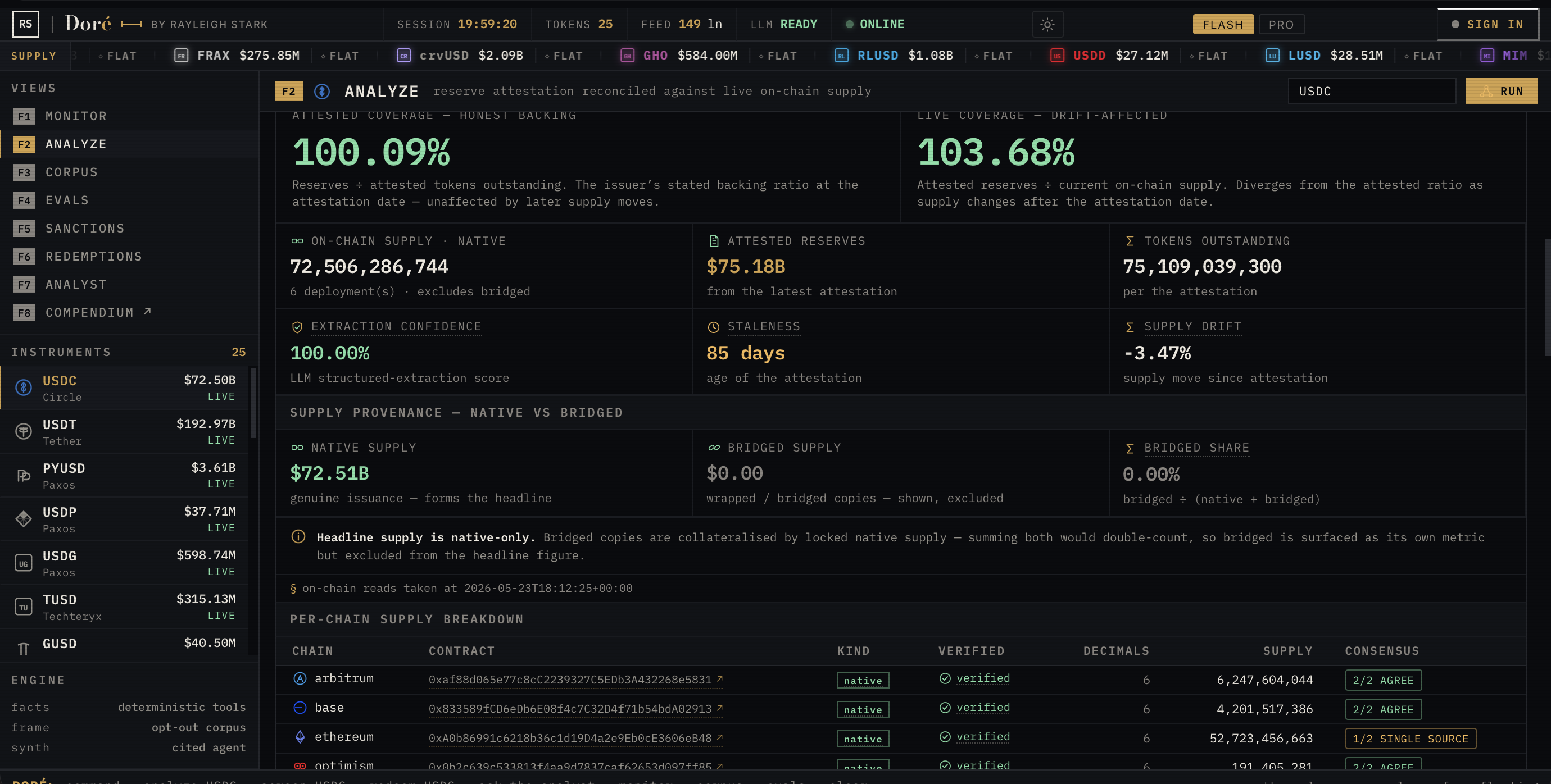
Task: Click the 2/2 AGREE badge for arbitrum
Action: point(1383,681)
